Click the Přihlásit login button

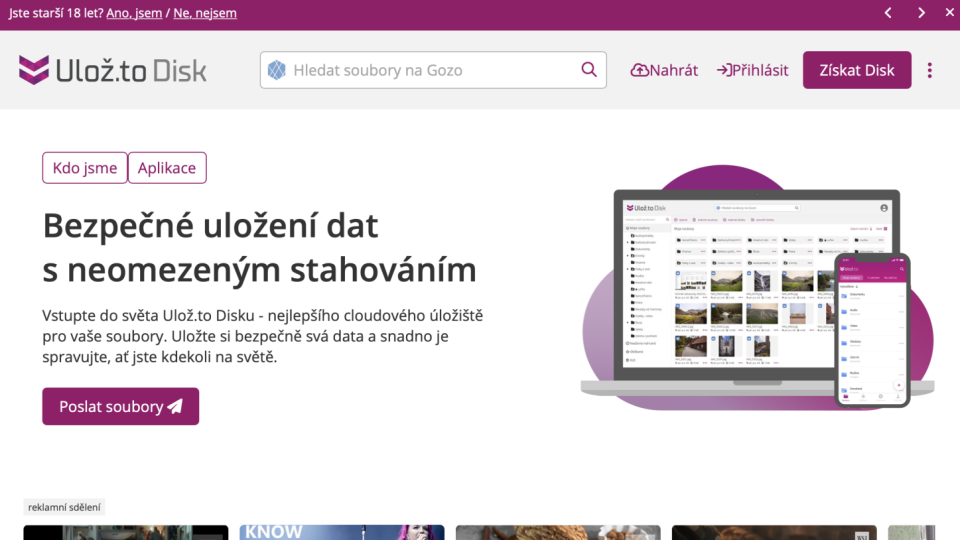click(x=752, y=70)
